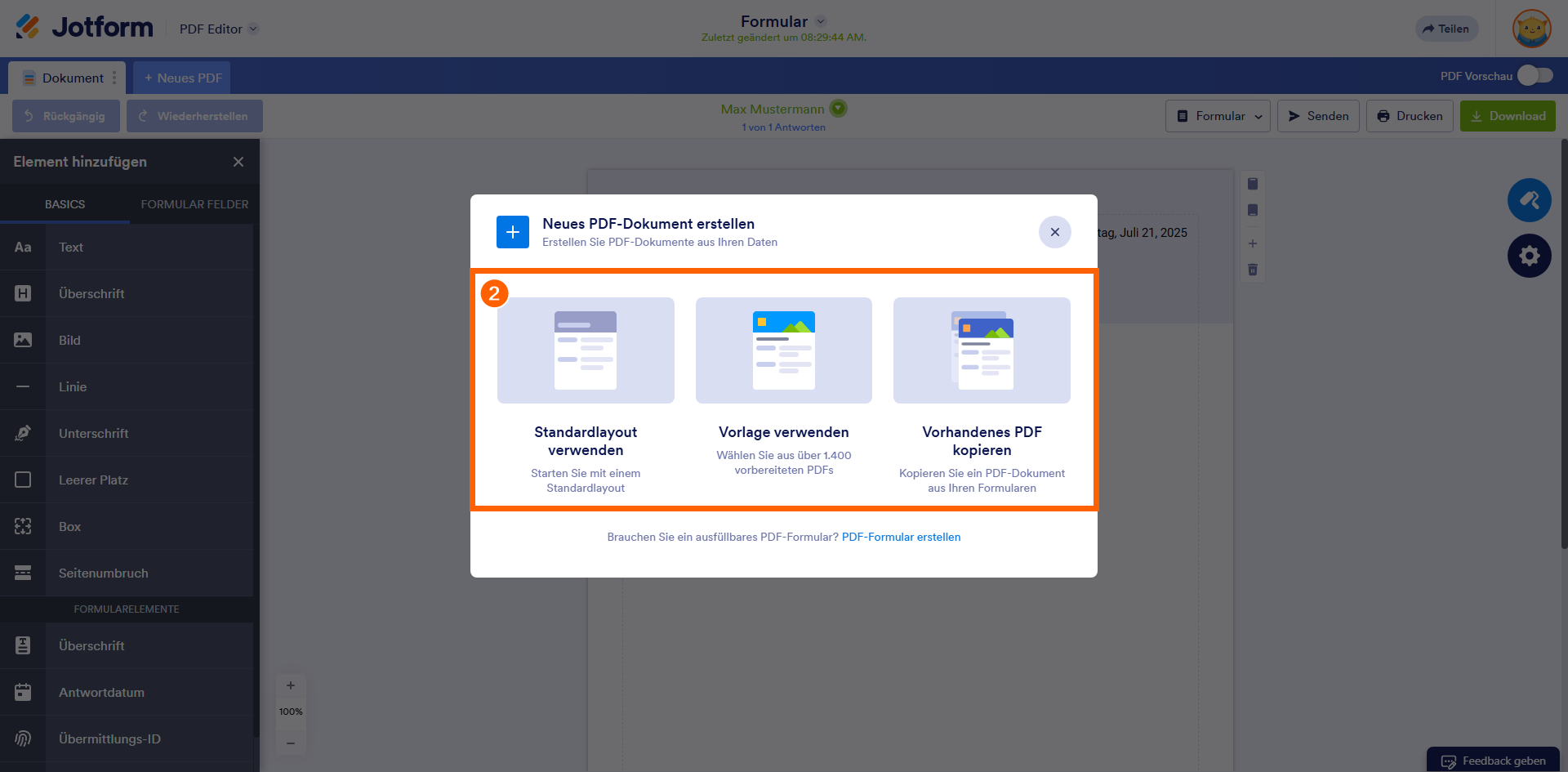Choose Standardlayout verwenden thumbnail
Image resolution: width=1568 pixels, height=772 pixels.
point(586,350)
